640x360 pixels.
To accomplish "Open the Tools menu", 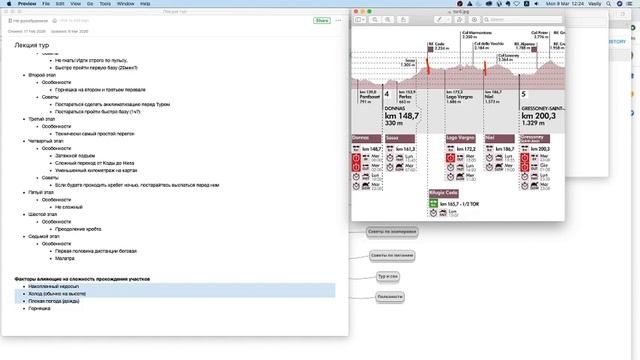I will click(x=105, y=4).
